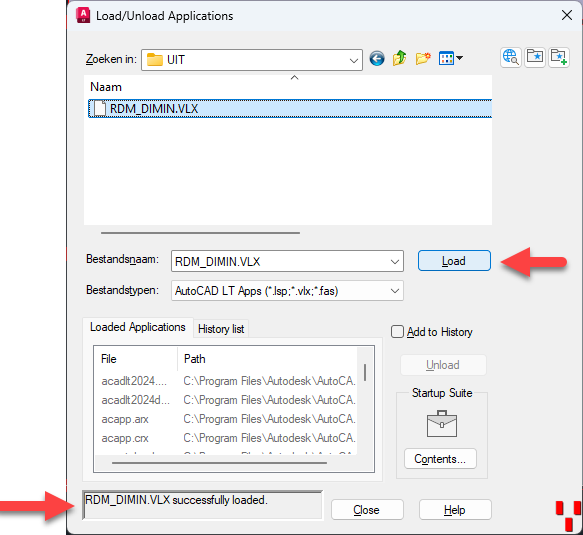
Task: Switch to the History list tab
Action: (x=221, y=329)
